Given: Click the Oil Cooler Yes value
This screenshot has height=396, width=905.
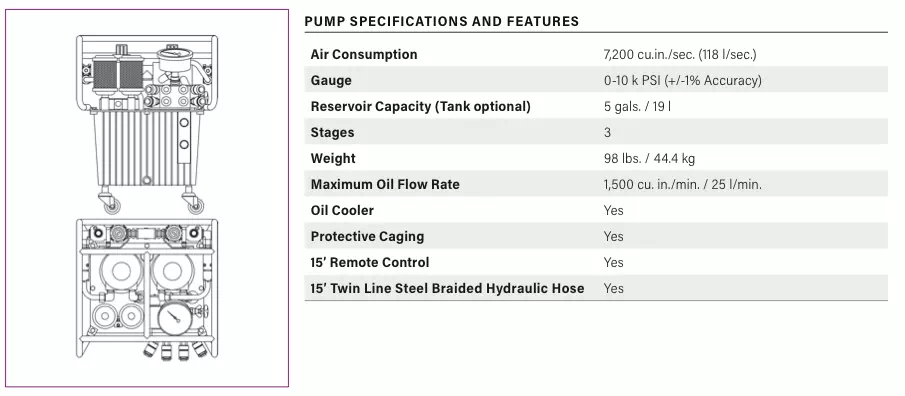Looking at the screenshot, I should (614, 211).
